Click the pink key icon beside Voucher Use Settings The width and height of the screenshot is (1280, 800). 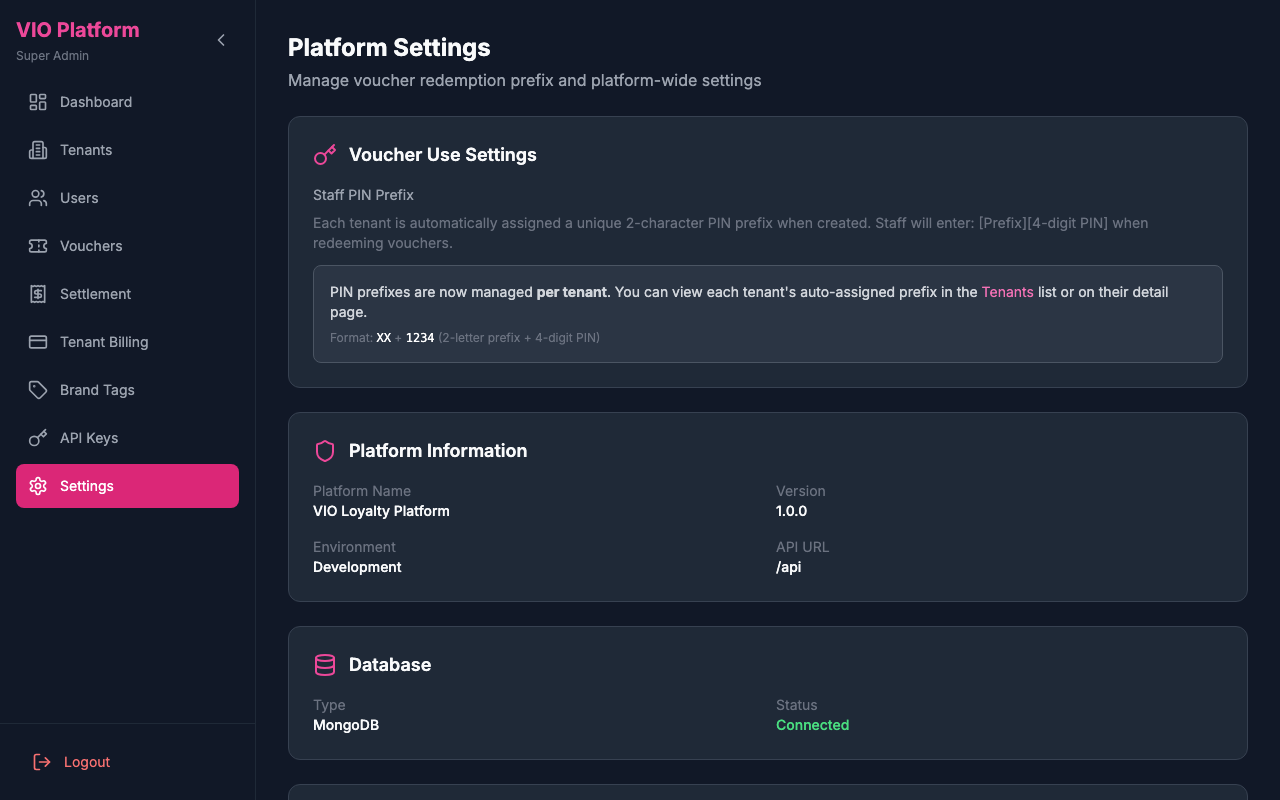tap(324, 155)
